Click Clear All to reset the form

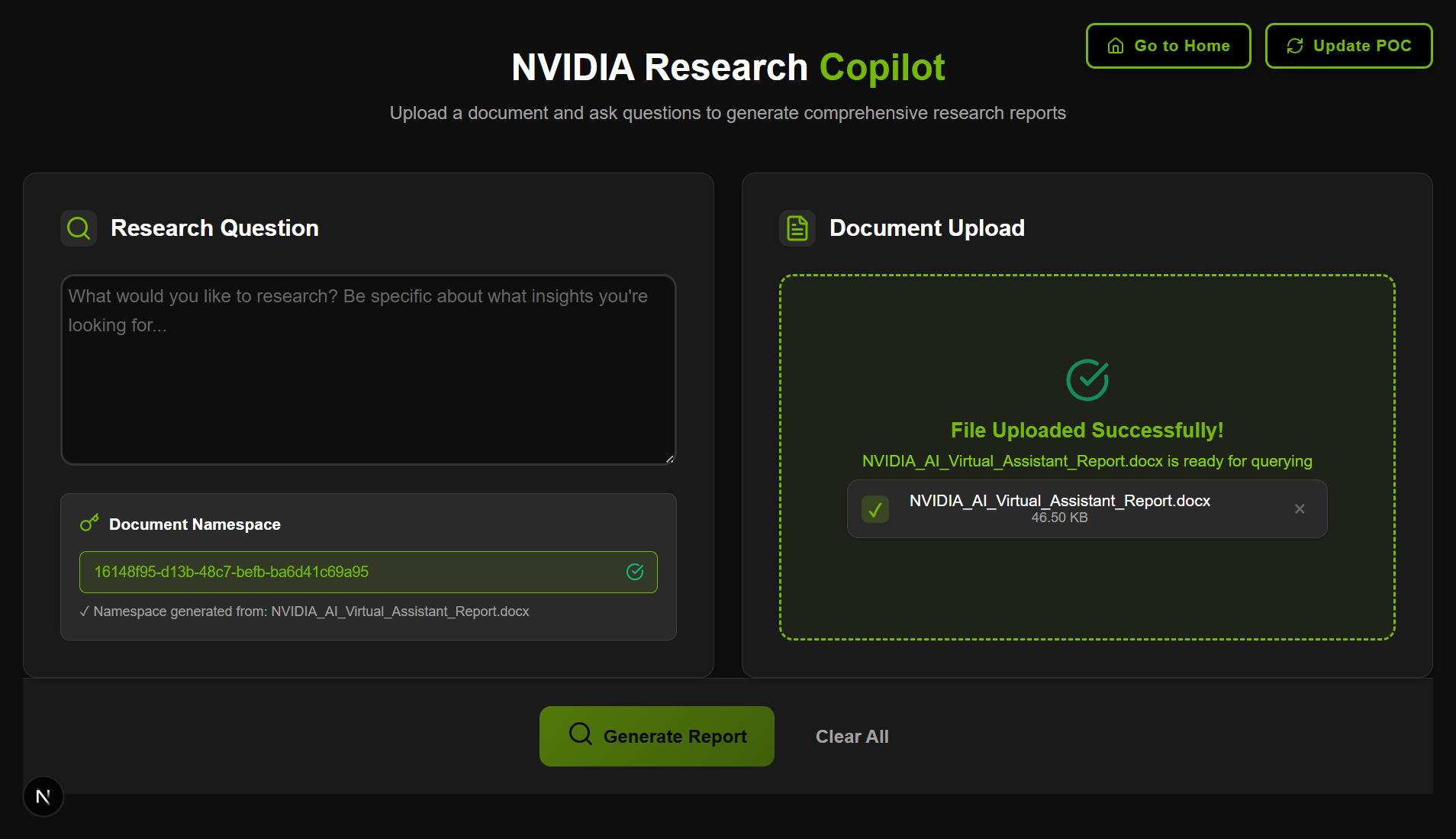pyautogui.click(x=852, y=735)
